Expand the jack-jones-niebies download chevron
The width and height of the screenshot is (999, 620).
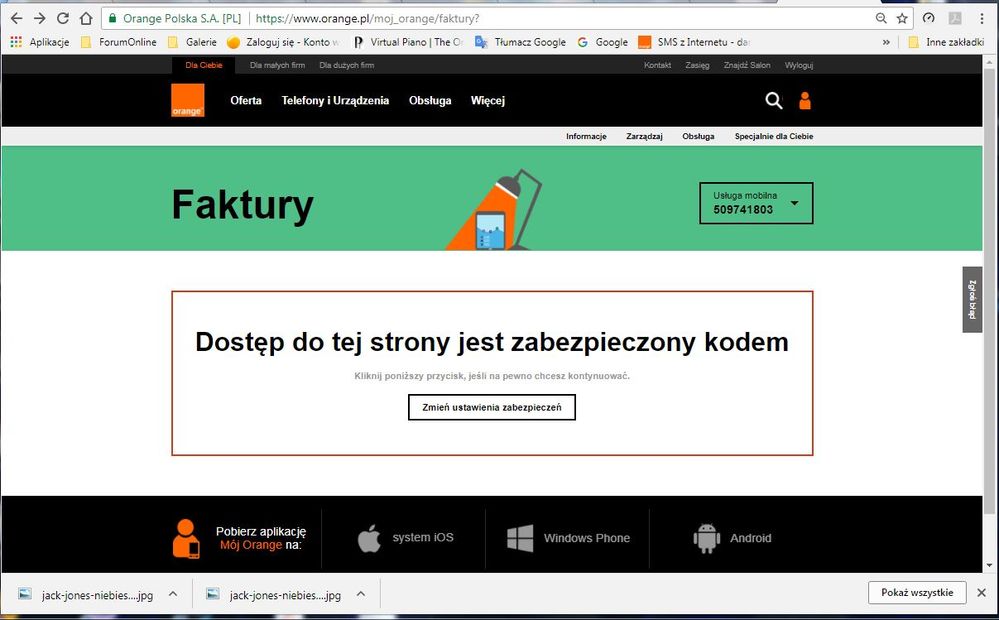171,593
